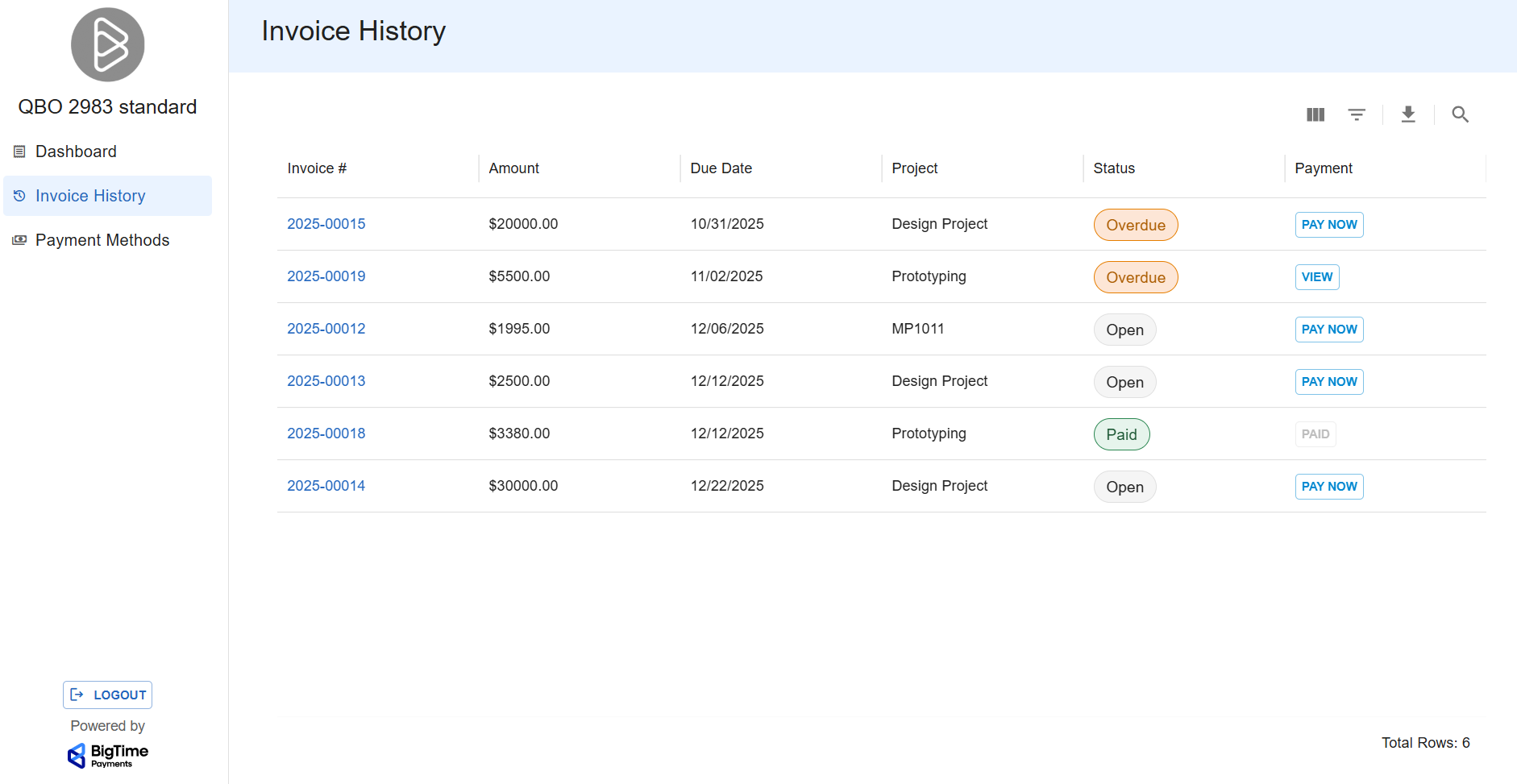Viewport: 1517px width, 784px height.
Task: Open invoice link 2025-00013
Action: (326, 381)
